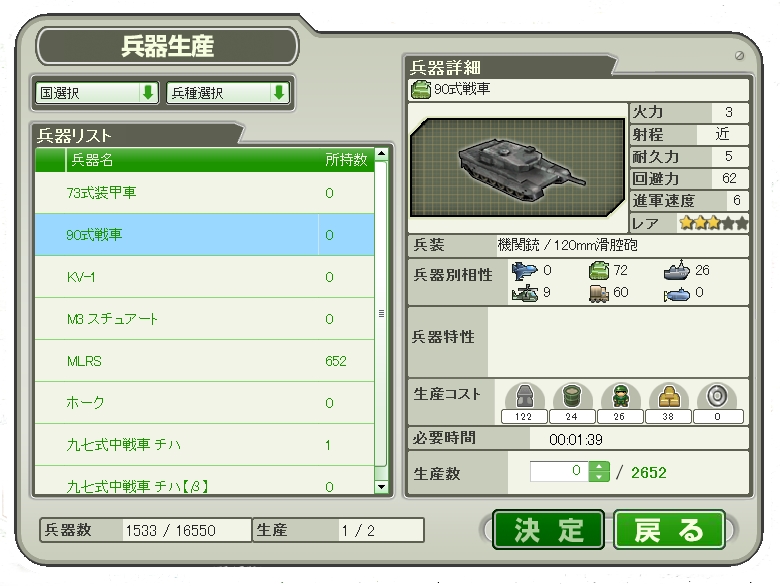
Task: Click the 90式戦車 tank preview image
Action: [x=517, y=168]
